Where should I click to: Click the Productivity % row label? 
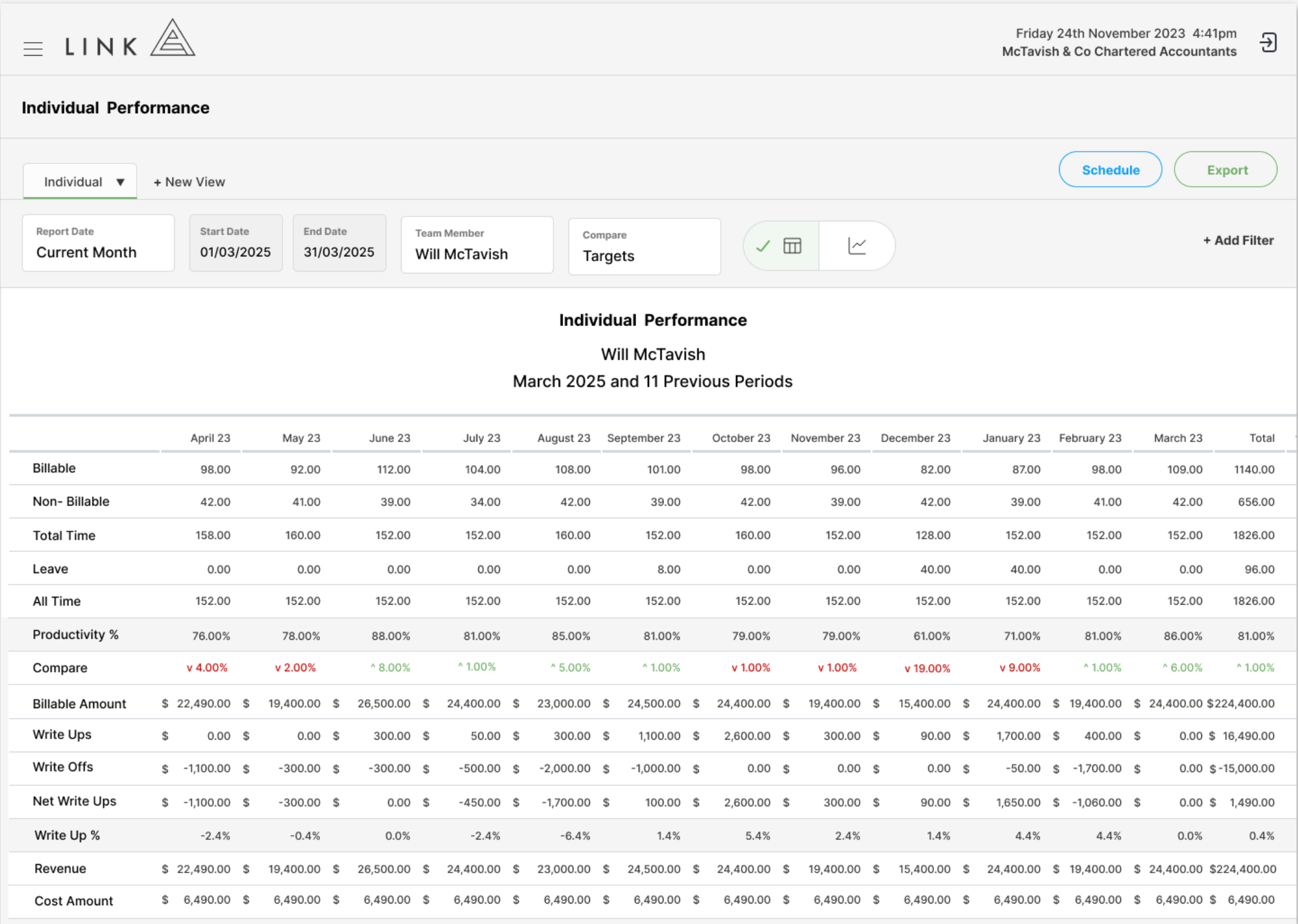75,634
